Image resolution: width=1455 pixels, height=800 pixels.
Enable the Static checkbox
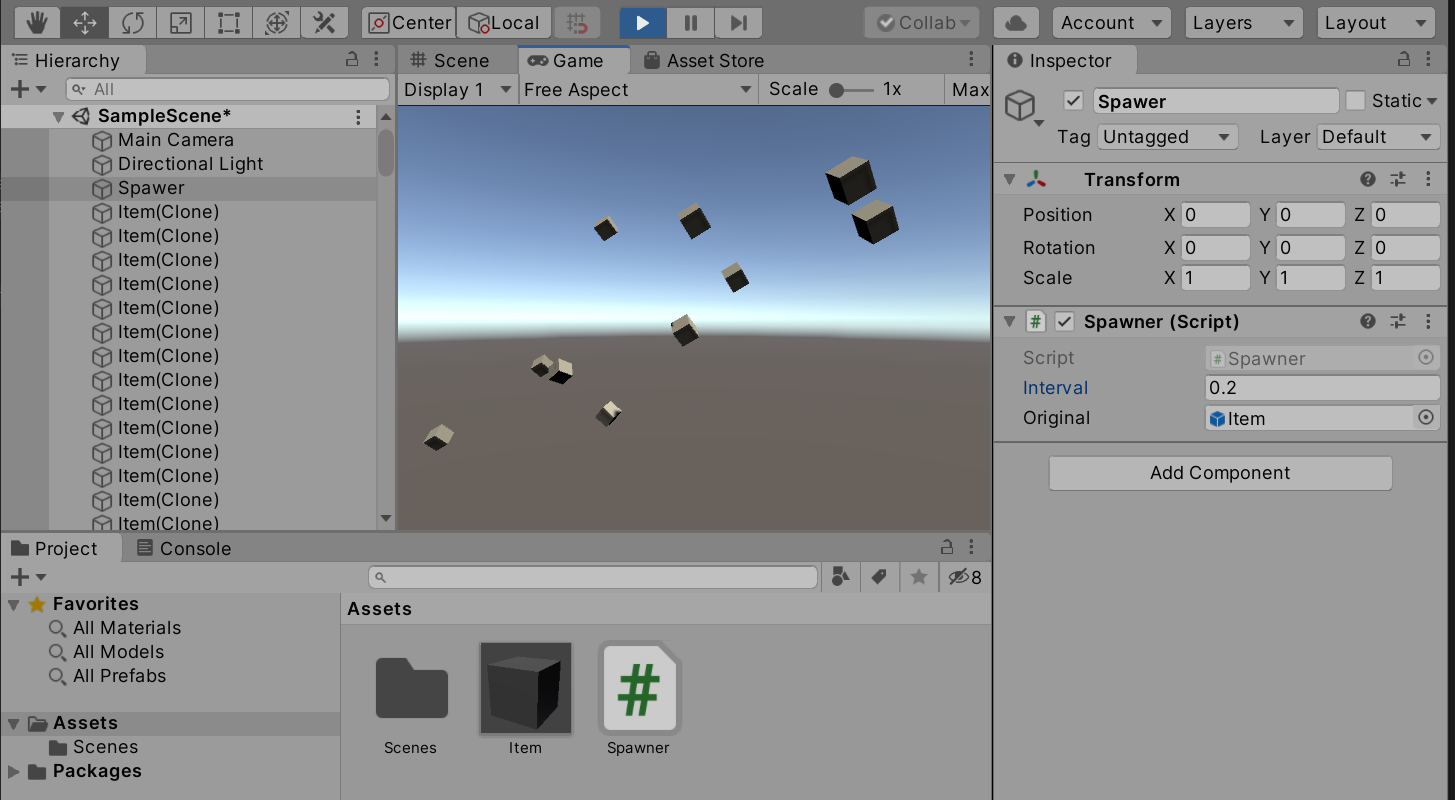1355,101
